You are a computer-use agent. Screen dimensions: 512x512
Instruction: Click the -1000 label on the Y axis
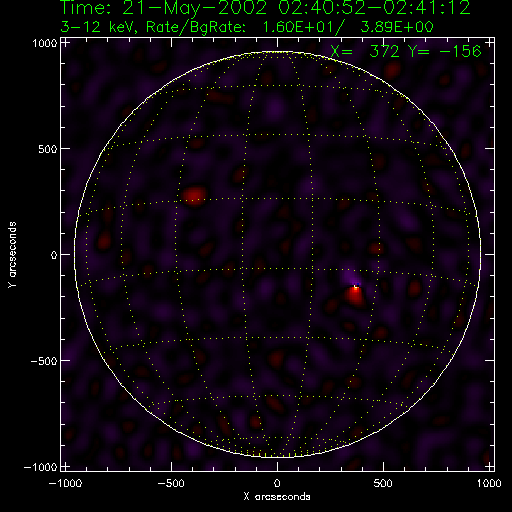41,467
